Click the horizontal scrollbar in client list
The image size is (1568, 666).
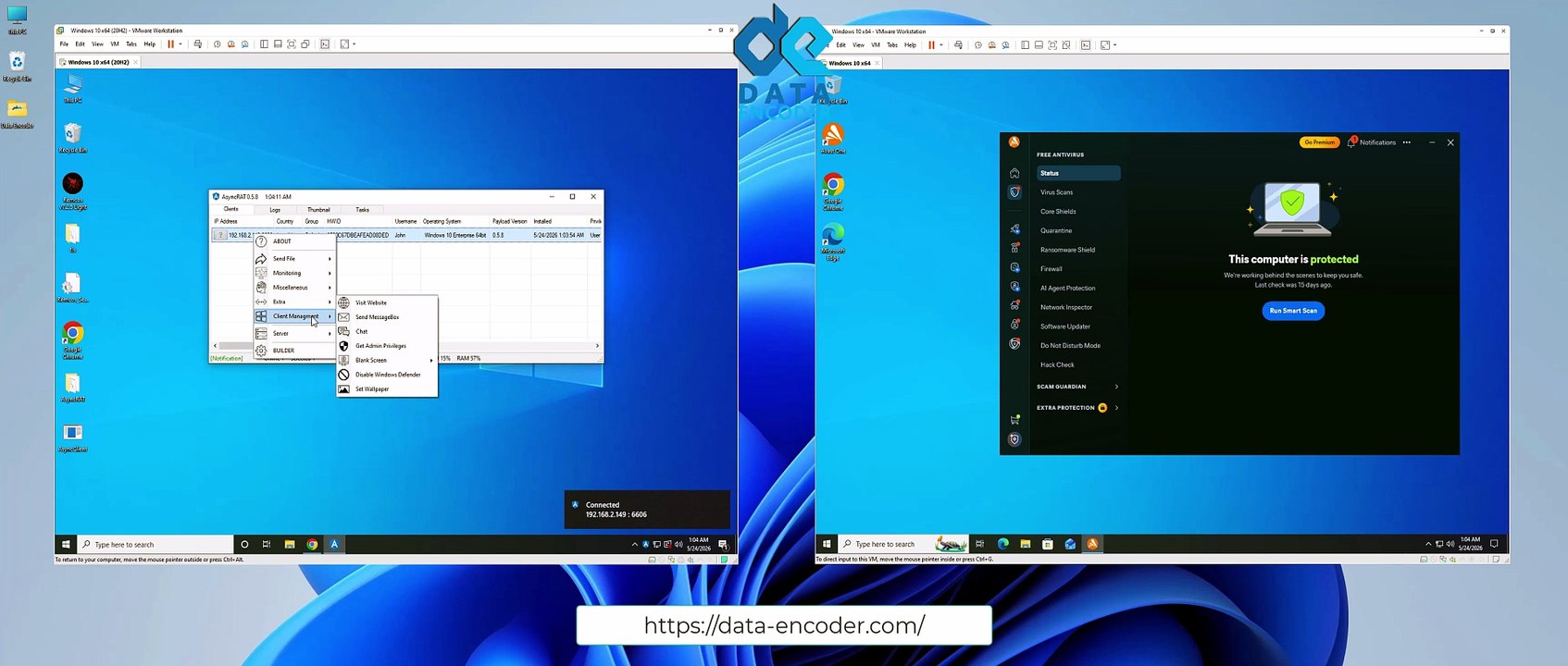[x=407, y=346]
